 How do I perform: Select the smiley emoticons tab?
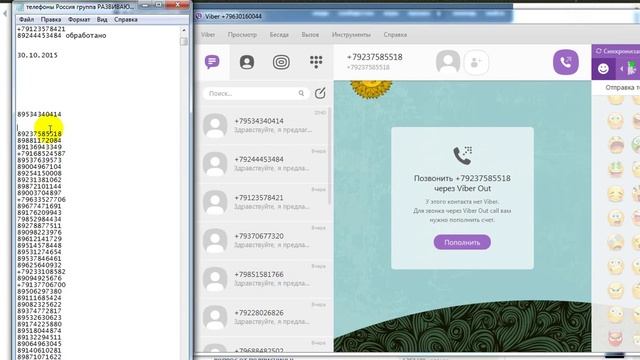click(x=603, y=69)
